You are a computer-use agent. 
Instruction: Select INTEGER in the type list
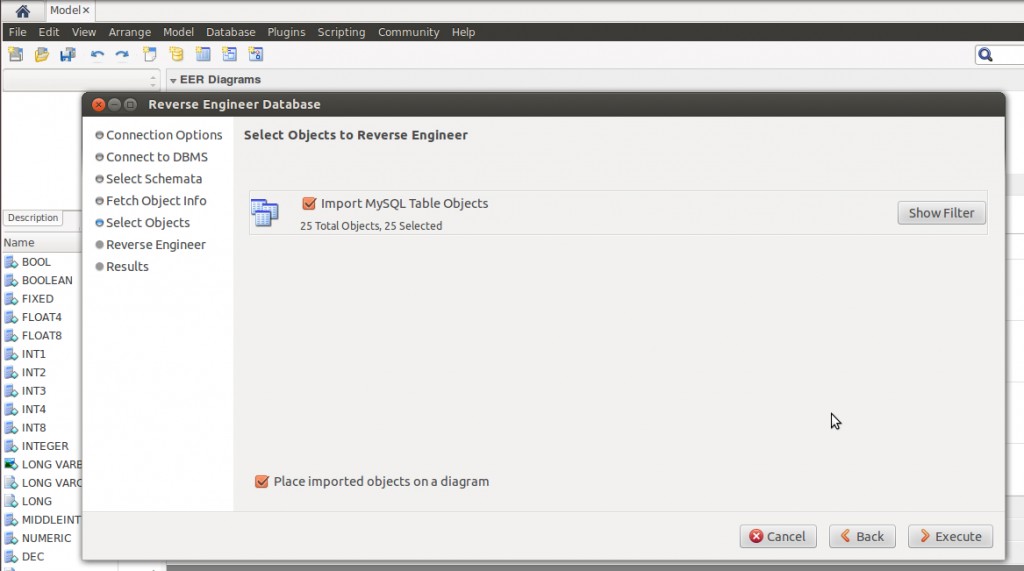tap(44, 446)
